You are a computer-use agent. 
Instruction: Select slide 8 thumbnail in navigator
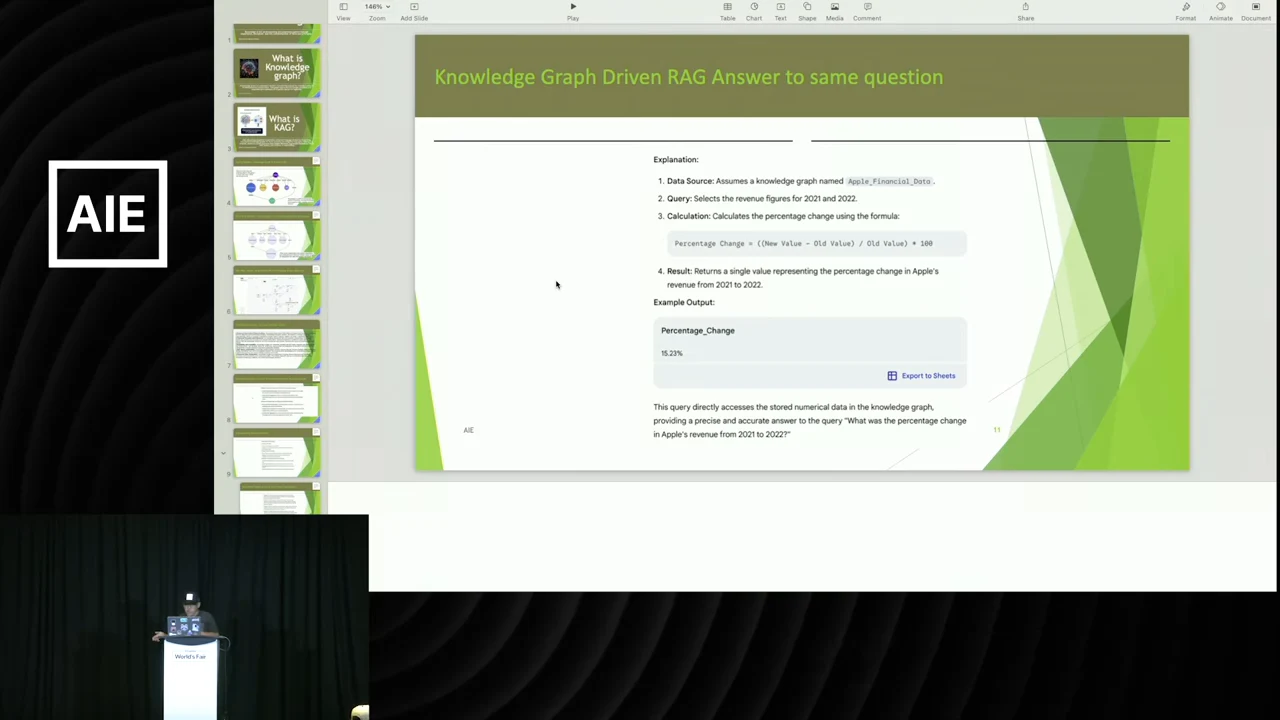click(277, 398)
